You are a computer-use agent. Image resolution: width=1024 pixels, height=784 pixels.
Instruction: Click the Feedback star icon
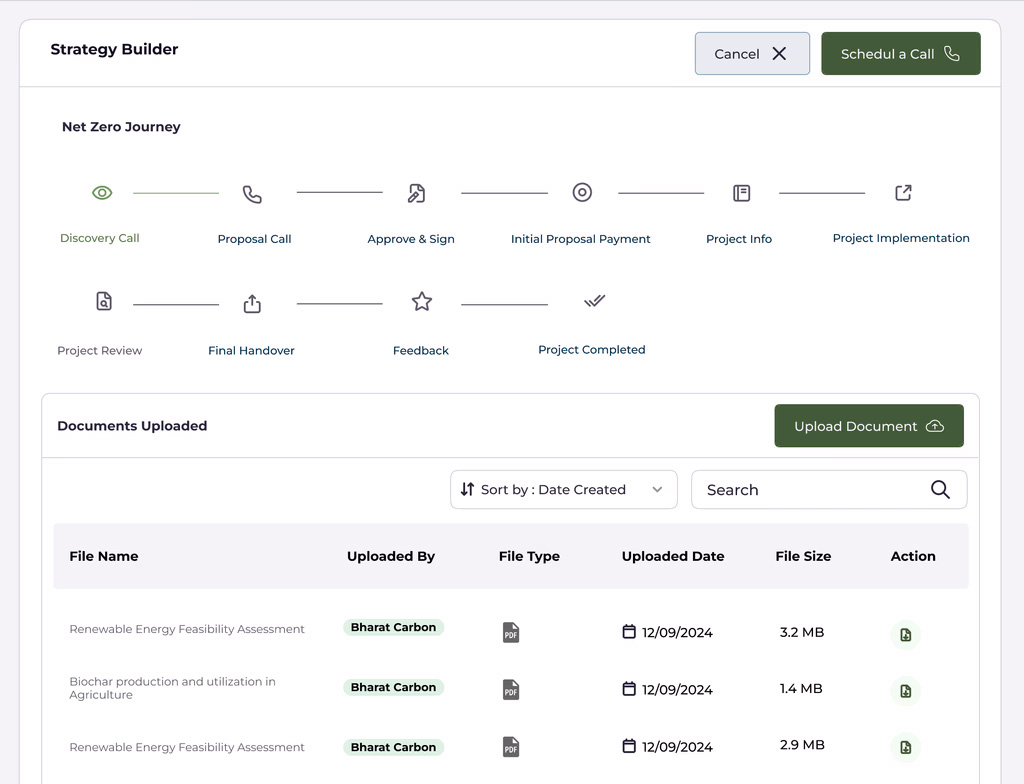pyautogui.click(x=422, y=301)
